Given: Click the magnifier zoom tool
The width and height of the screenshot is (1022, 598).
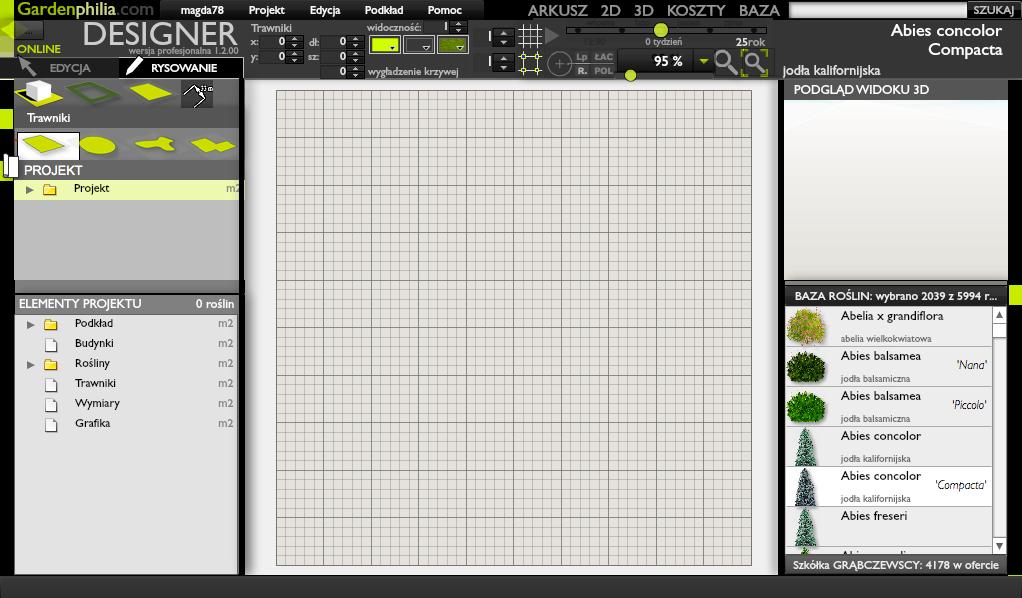Looking at the screenshot, I should [x=726, y=63].
